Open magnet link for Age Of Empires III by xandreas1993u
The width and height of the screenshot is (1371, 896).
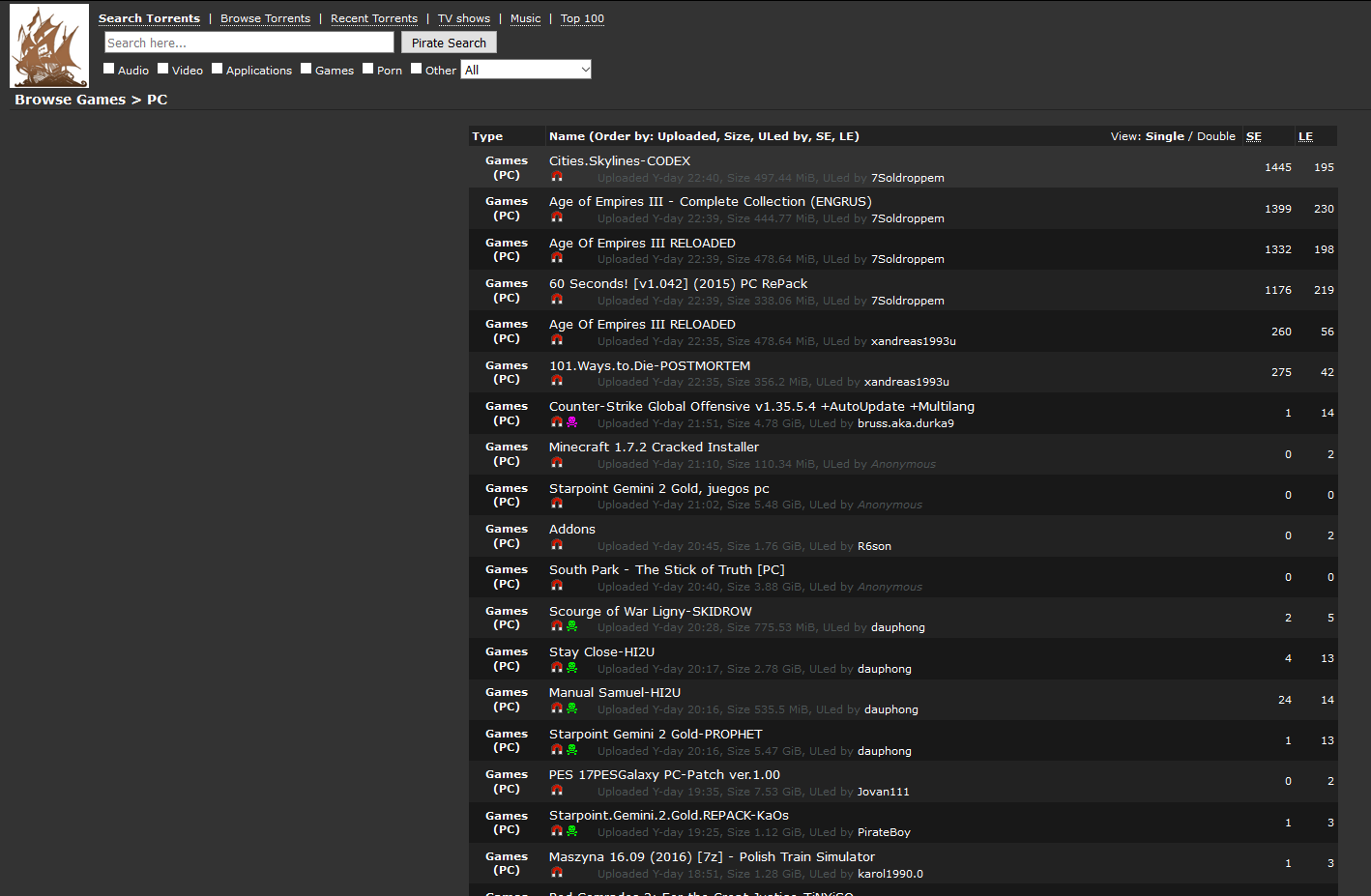tap(557, 339)
